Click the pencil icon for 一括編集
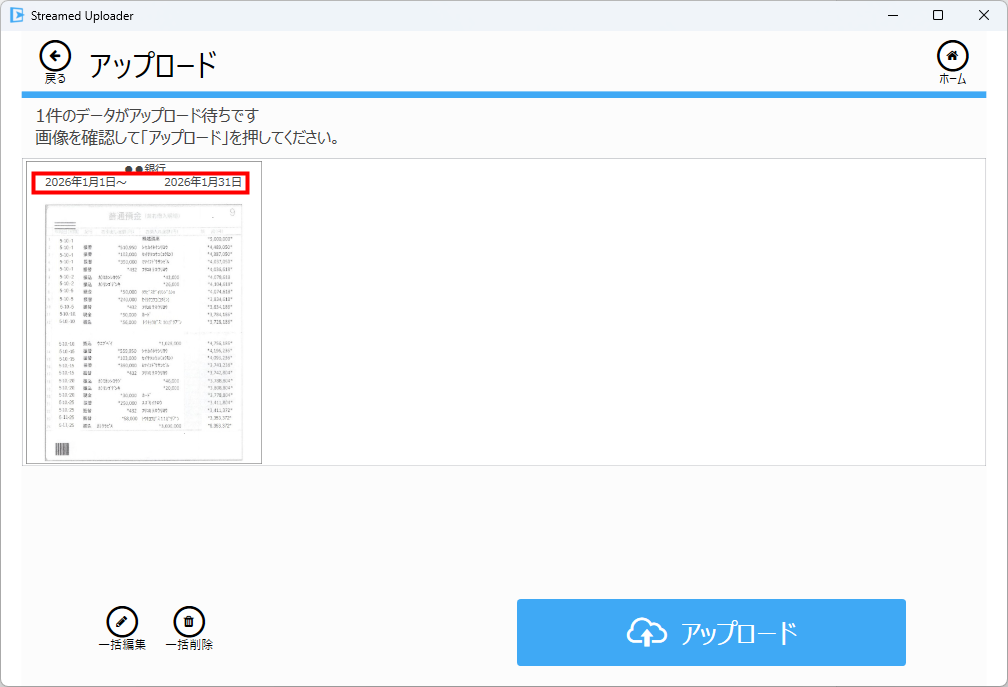1008x687 pixels. [121, 622]
